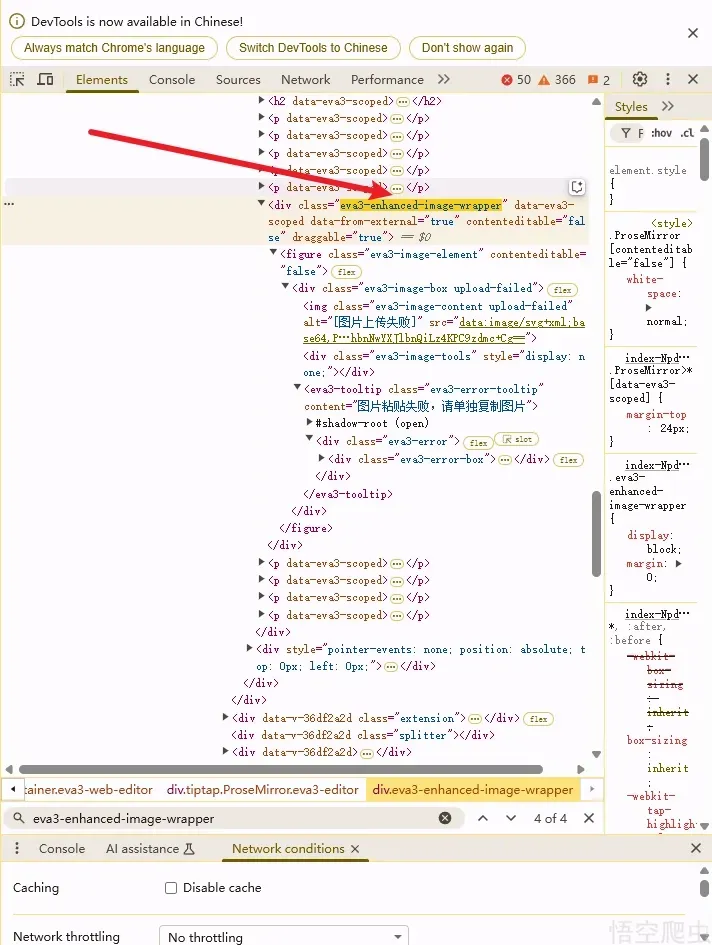Open the DevTools three-dot customize menu
The width and height of the screenshot is (712, 945).
coord(666,80)
